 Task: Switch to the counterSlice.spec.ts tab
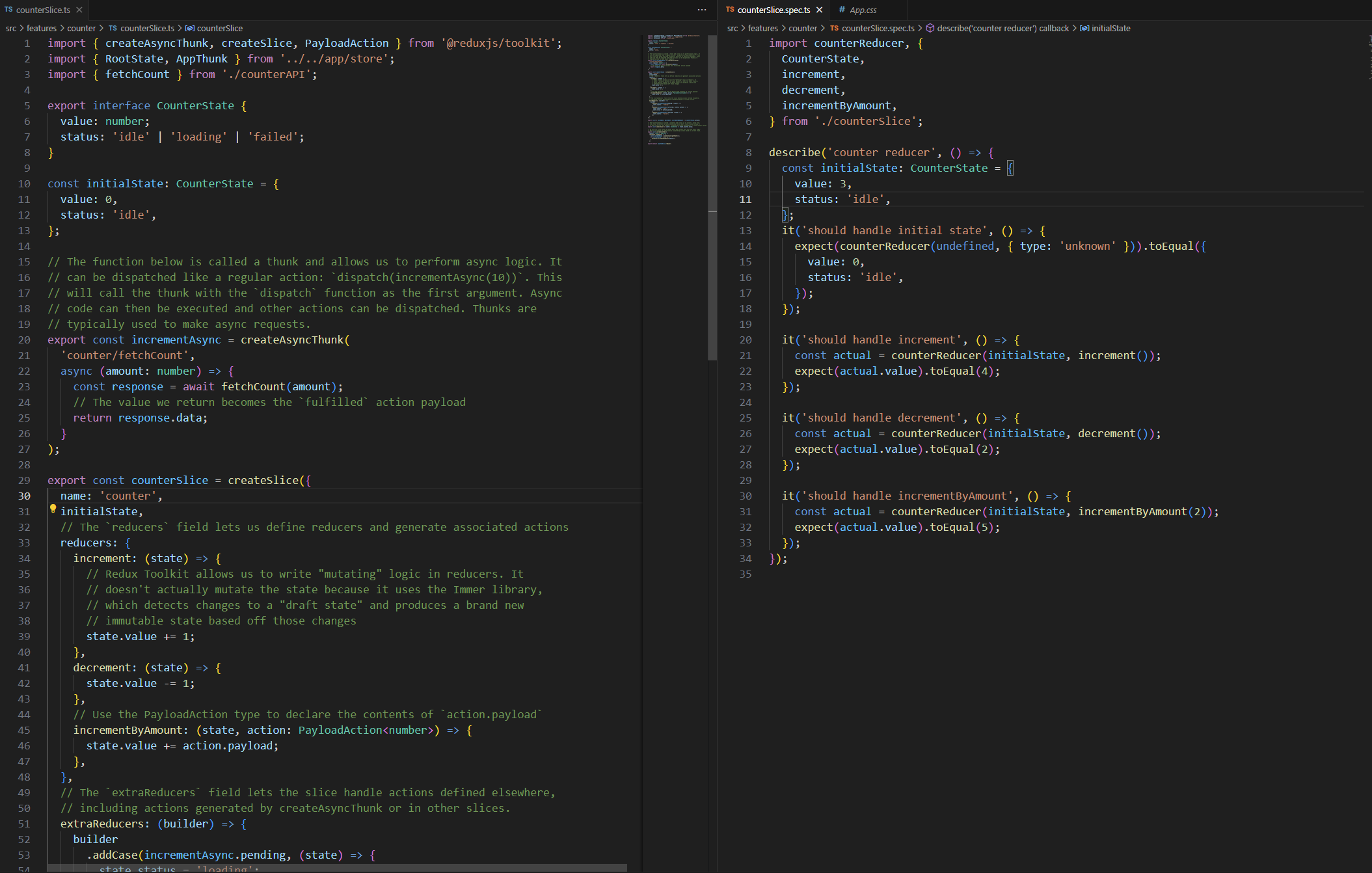[x=773, y=10]
